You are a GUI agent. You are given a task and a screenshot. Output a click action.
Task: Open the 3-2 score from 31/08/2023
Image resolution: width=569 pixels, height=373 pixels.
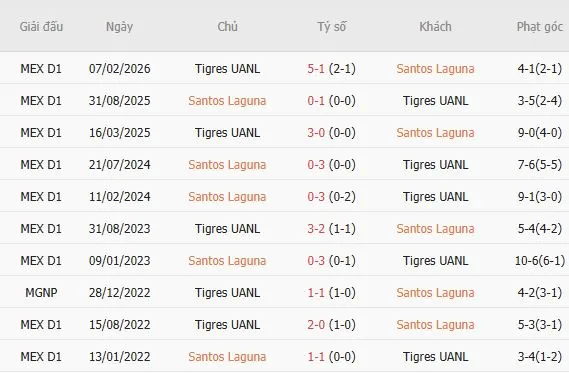click(316, 229)
